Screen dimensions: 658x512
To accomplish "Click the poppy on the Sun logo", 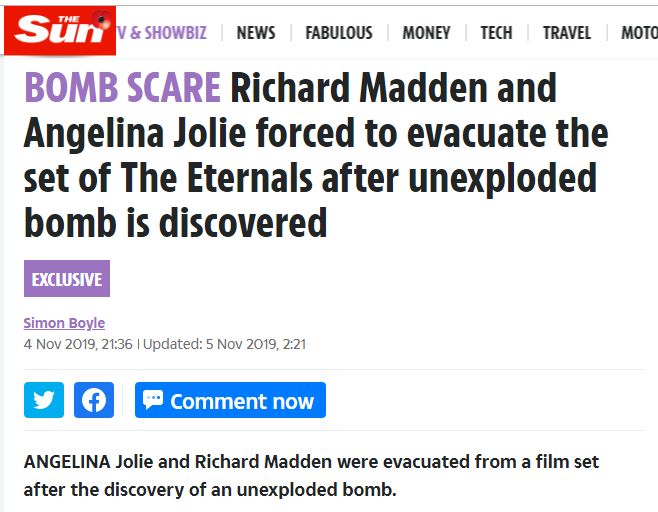I will pos(102,19).
